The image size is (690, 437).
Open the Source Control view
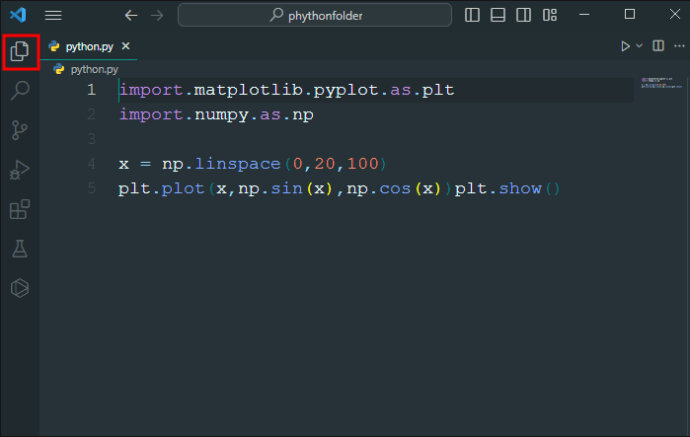[x=19, y=130]
